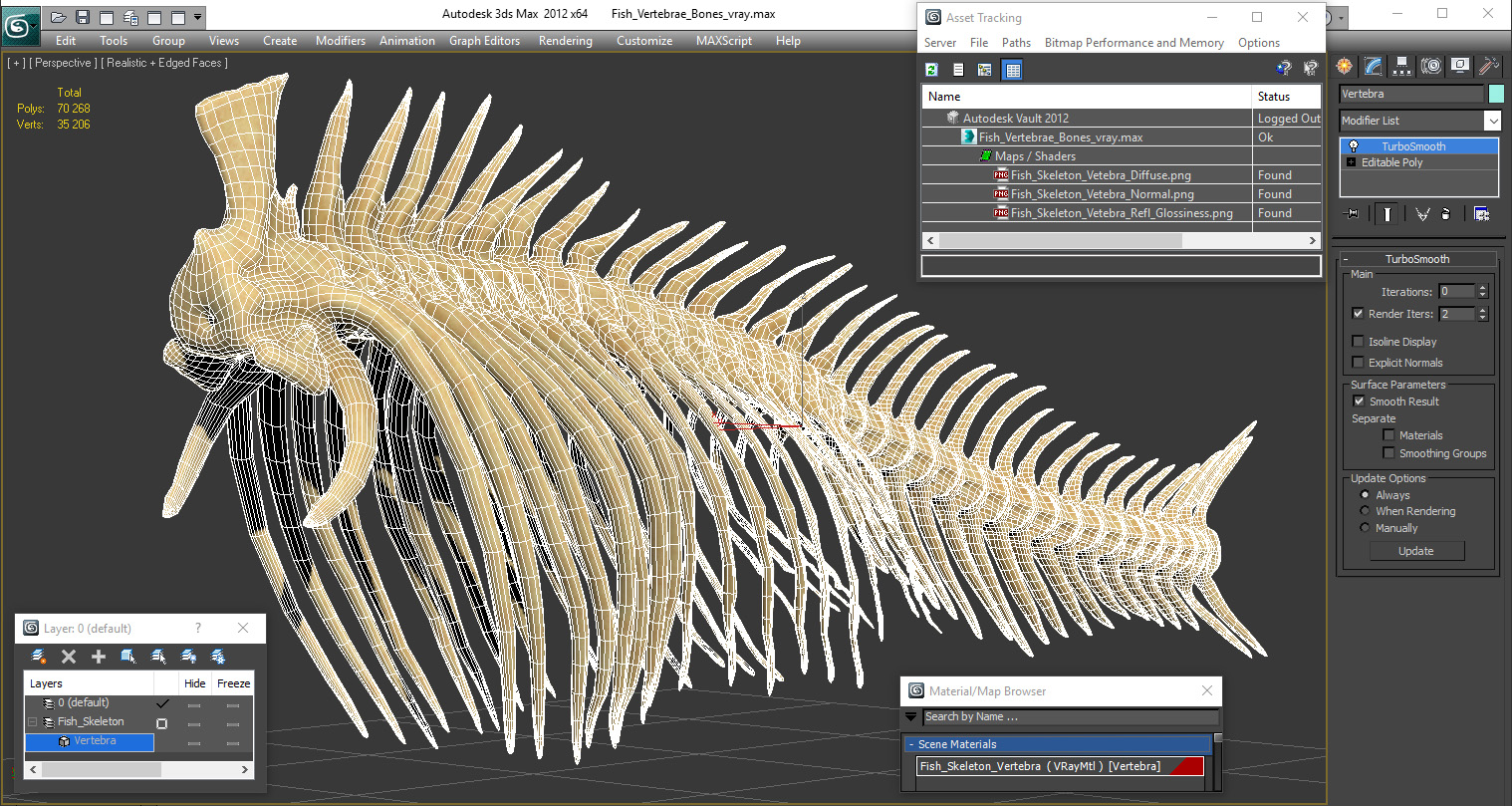Click Add Selected Objects plus icon

coord(99,656)
